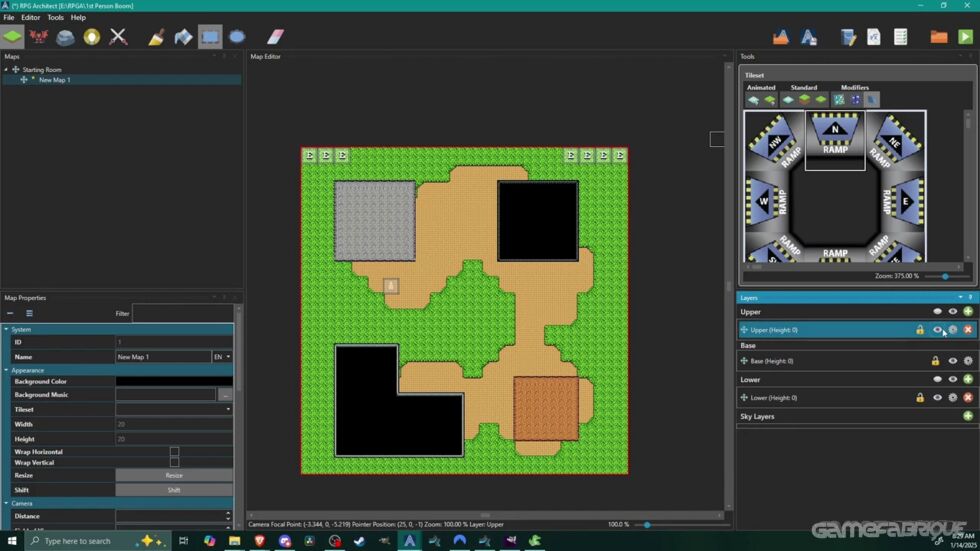
Task: Enable the Wrap Horizontal checkbox
Action: tap(174, 452)
